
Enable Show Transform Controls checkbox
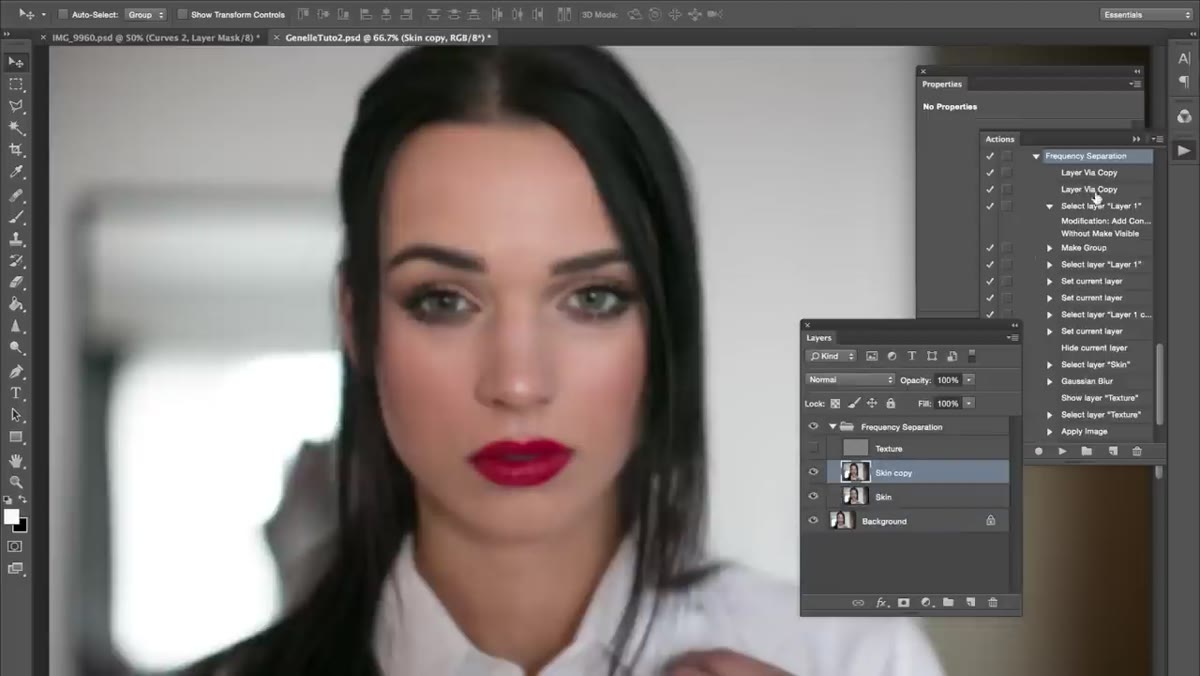pyautogui.click(x=182, y=15)
